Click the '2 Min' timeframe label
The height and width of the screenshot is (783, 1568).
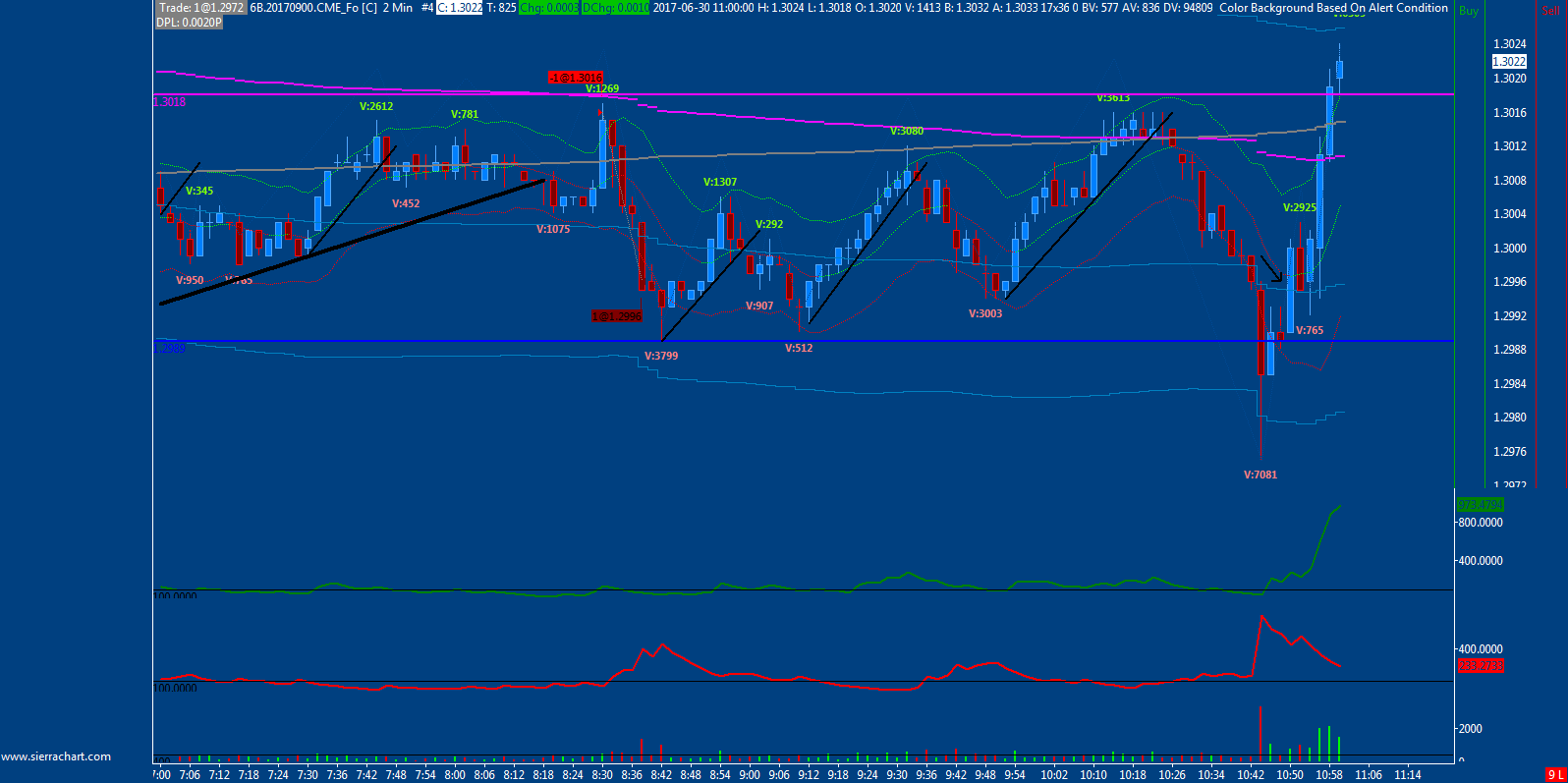point(398,8)
